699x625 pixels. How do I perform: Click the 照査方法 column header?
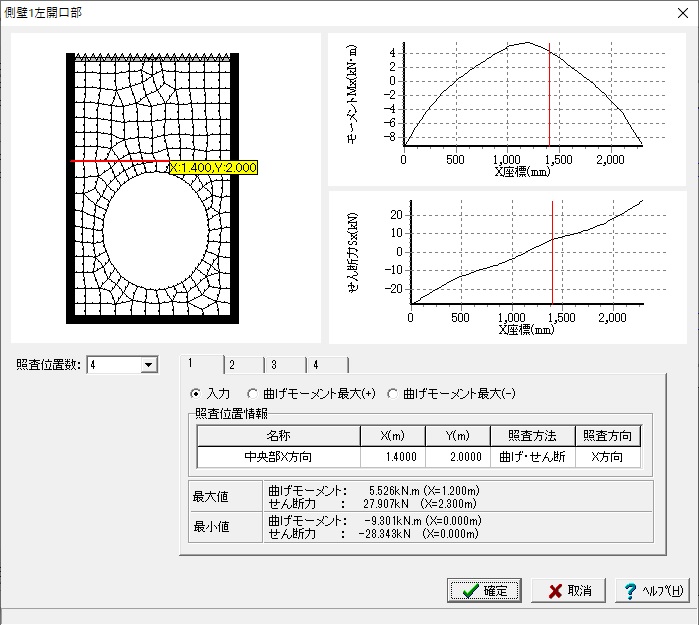(x=533, y=436)
